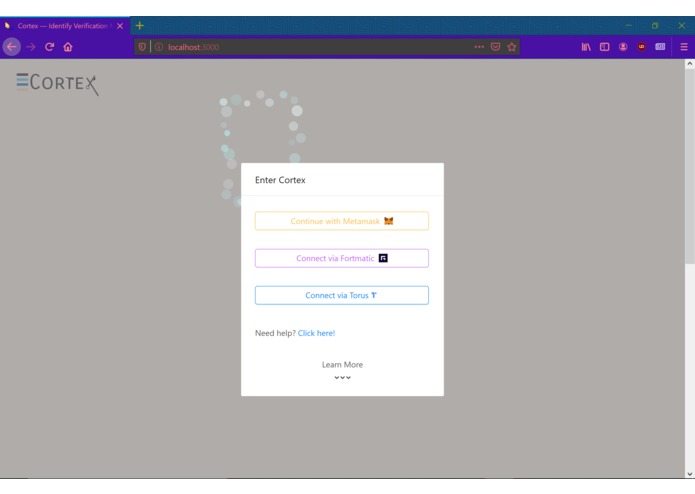Open the 'Click here!' help link

coord(316,333)
